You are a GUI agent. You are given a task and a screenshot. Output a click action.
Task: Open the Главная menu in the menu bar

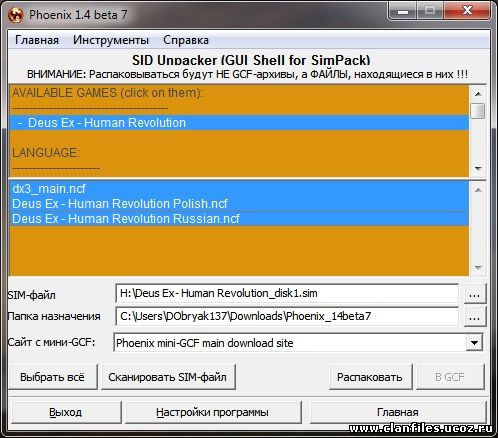point(37,40)
